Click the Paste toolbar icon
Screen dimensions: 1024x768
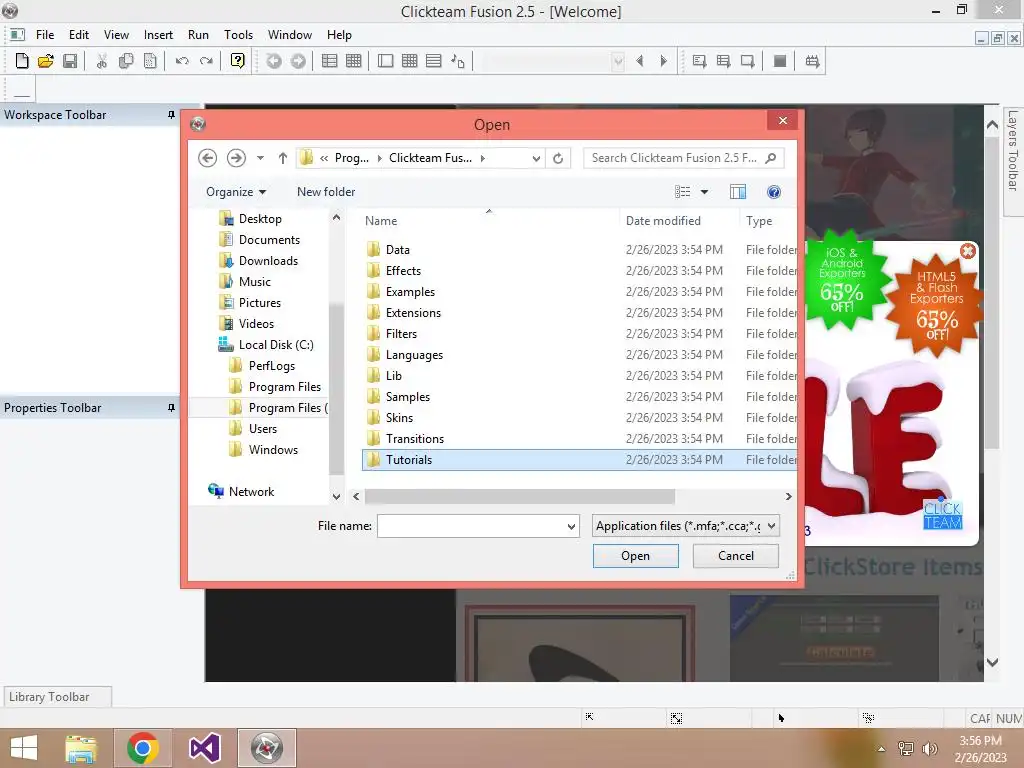150,61
